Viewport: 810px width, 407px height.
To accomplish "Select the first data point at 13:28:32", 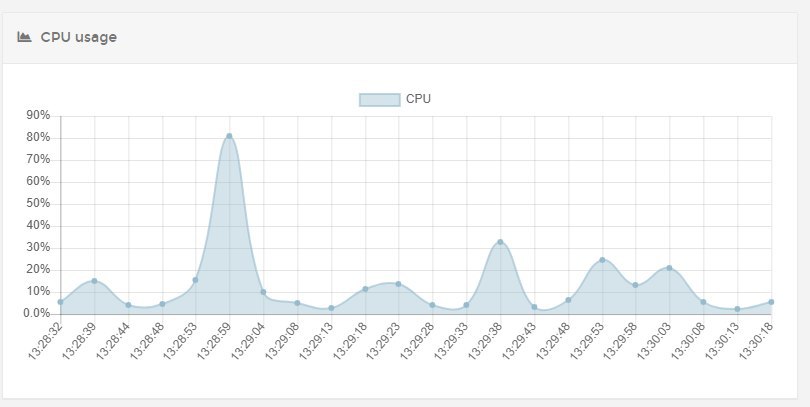I will pos(60,302).
